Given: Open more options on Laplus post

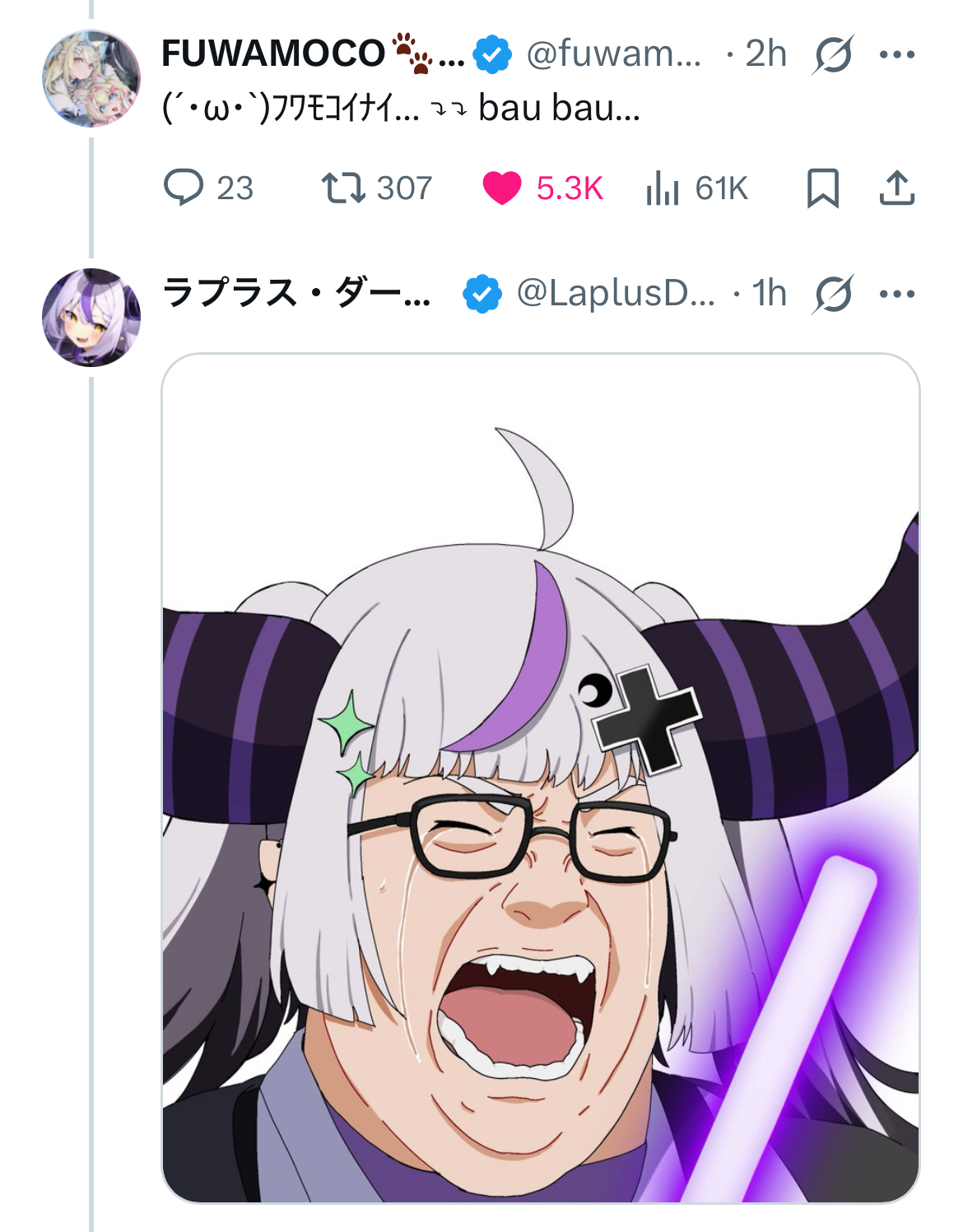Looking at the screenshot, I should 897,294.
